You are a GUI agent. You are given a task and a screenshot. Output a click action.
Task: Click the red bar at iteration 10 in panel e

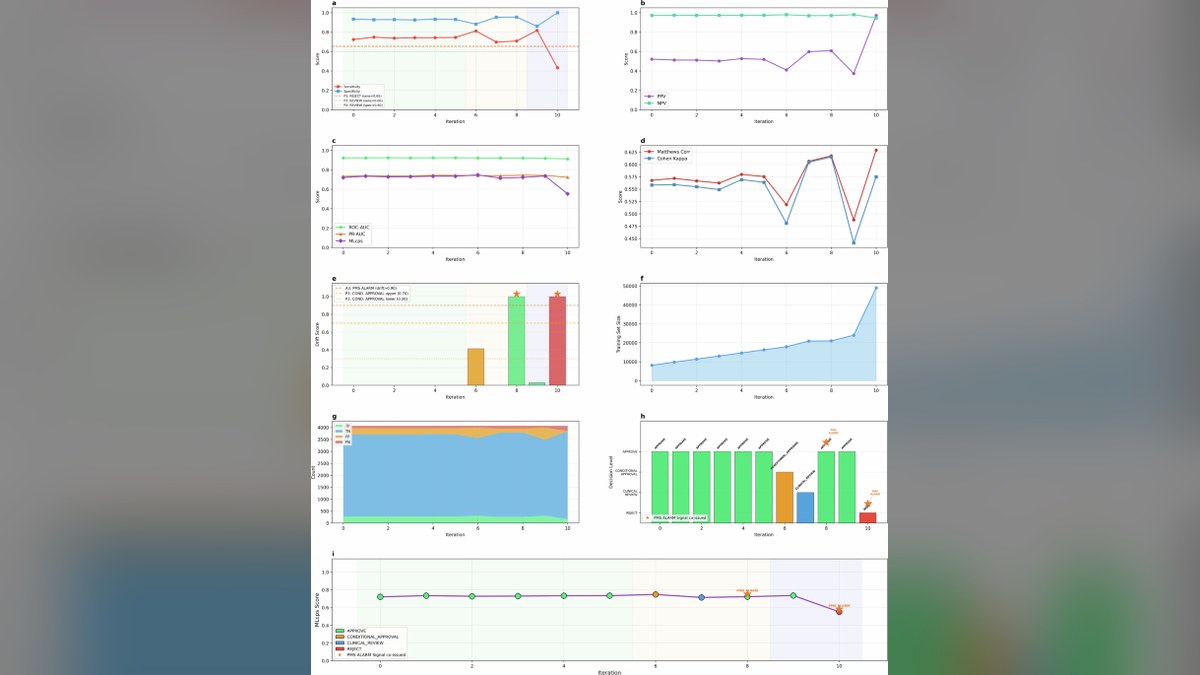pyautogui.click(x=557, y=341)
